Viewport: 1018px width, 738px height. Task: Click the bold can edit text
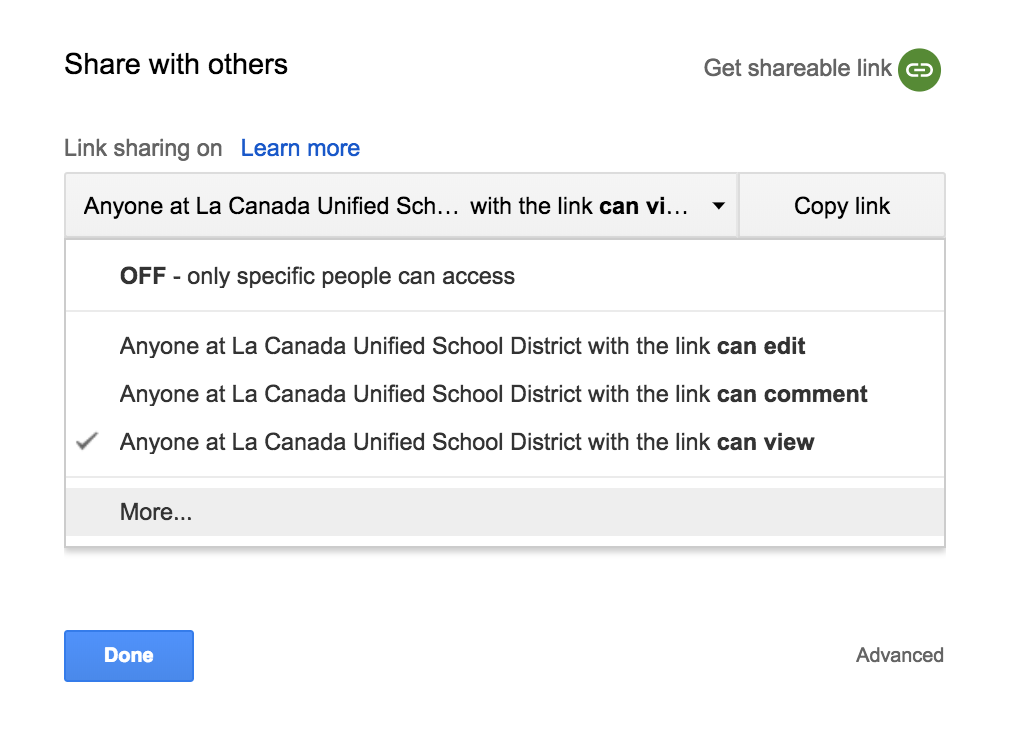761,346
